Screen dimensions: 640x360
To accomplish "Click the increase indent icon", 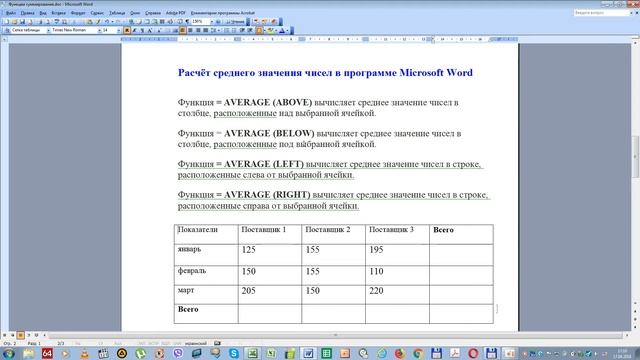I will (x=250, y=30).
